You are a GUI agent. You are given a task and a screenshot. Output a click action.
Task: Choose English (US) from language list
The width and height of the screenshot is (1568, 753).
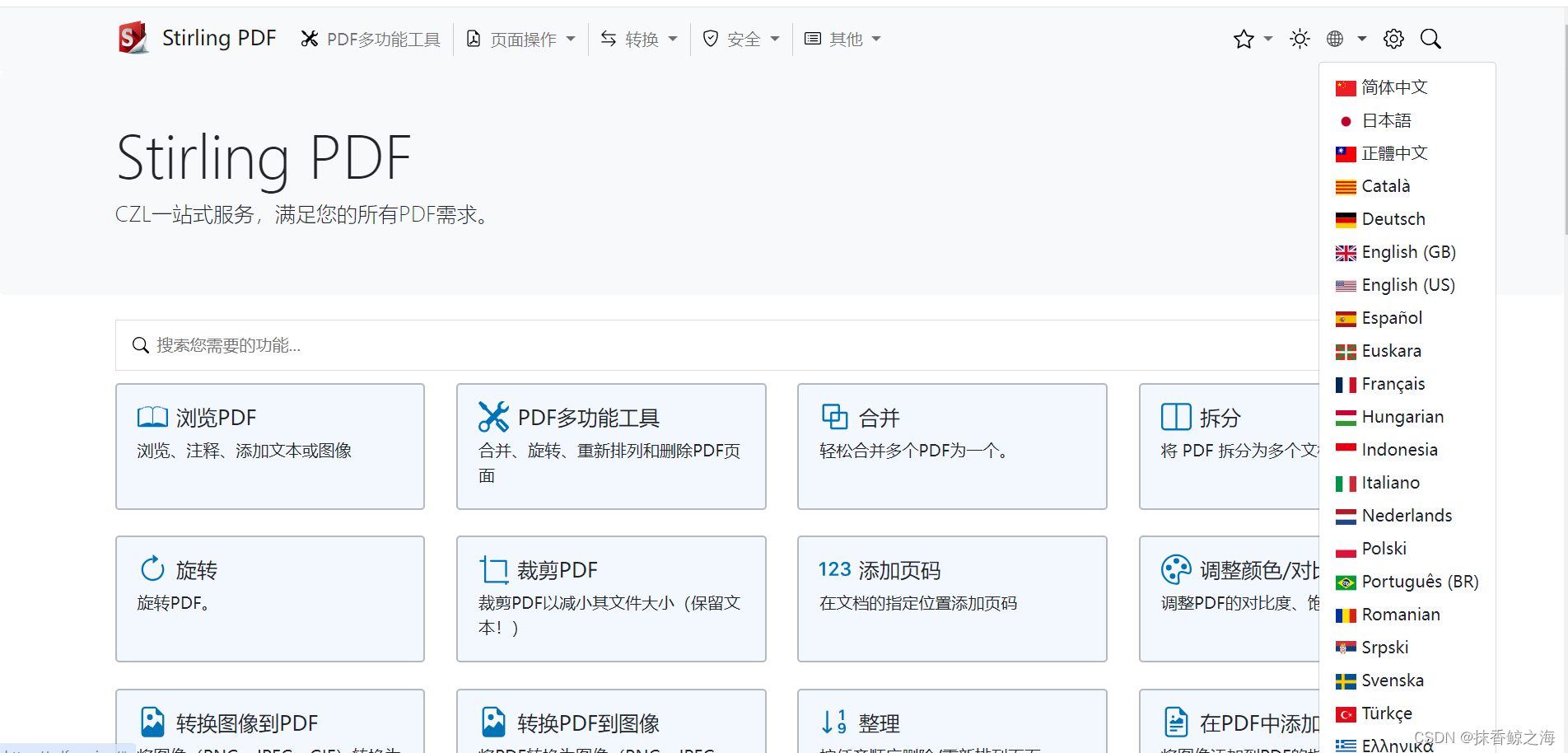point(1407,285)
